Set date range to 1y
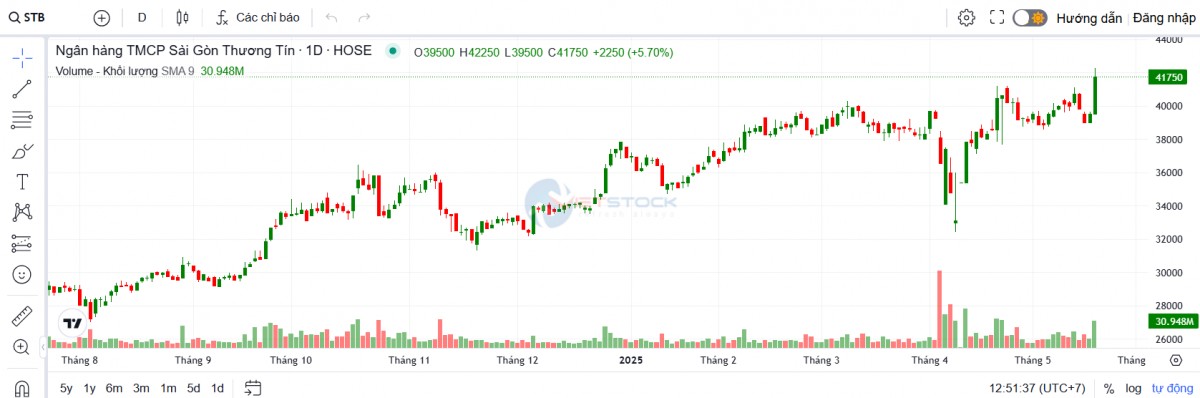 coord(90,388)
